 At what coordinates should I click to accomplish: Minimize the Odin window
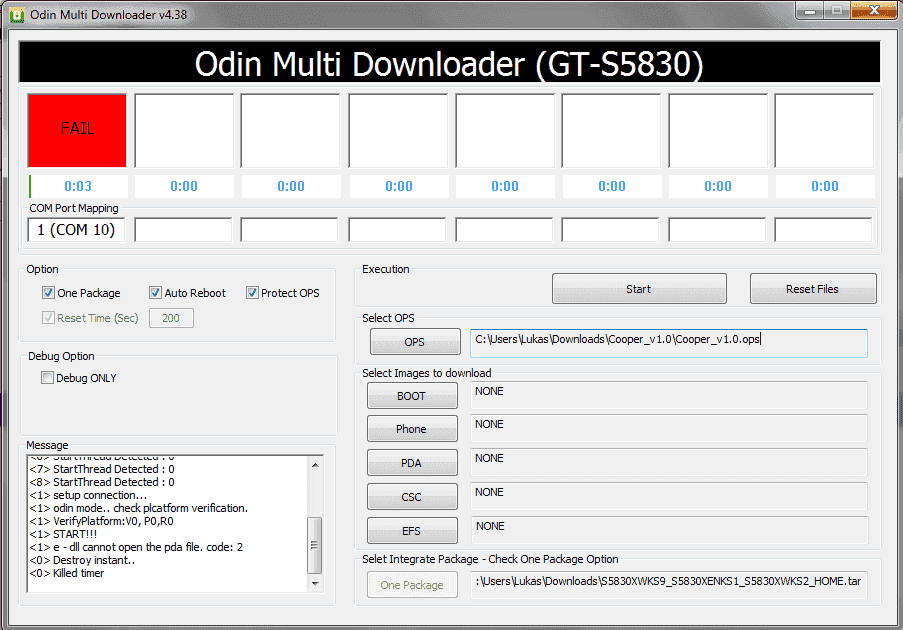click(x=810, y=11)
